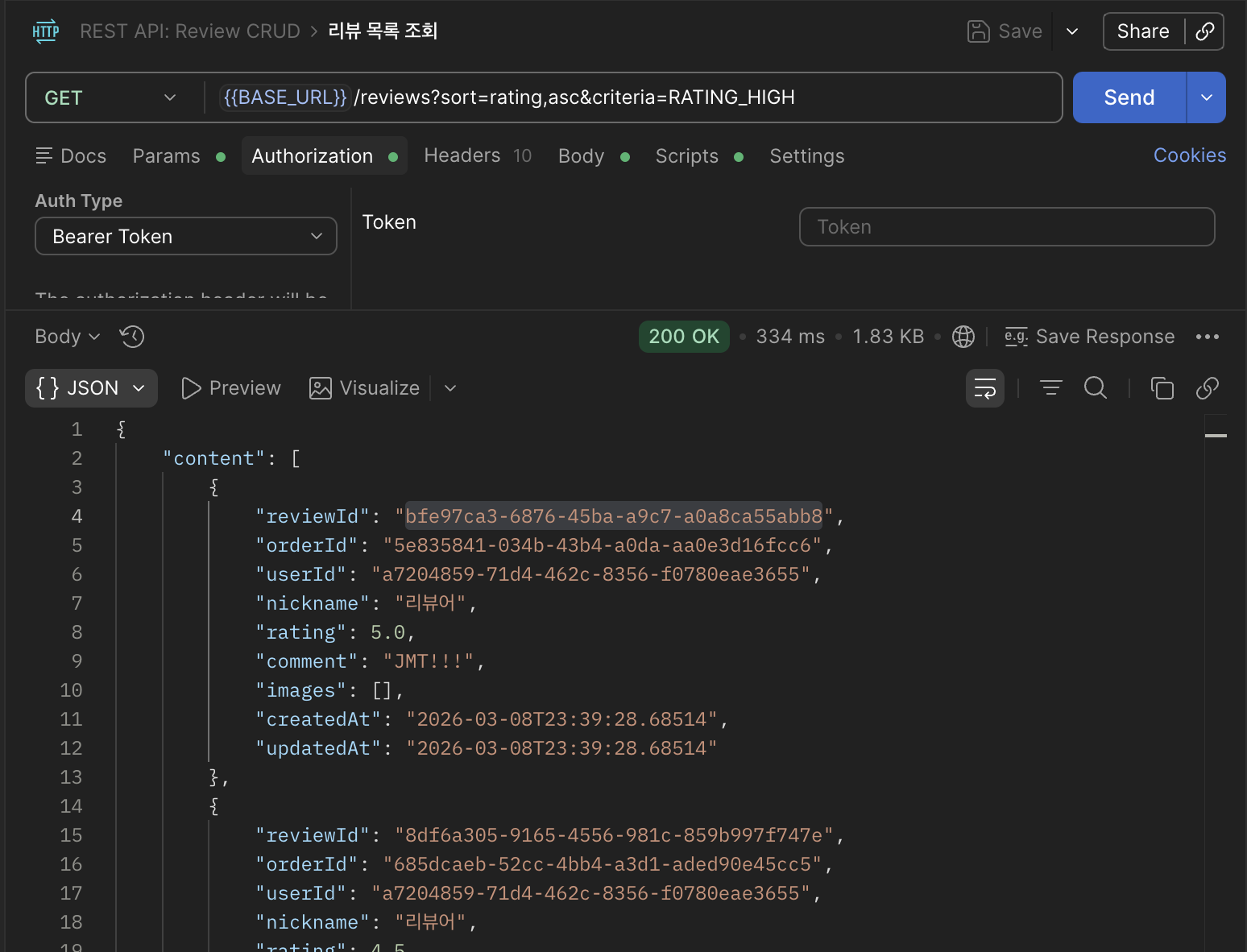The image size is (1247, 952).
Task: Open the GET method dropdown
Action: coord(111,97)
